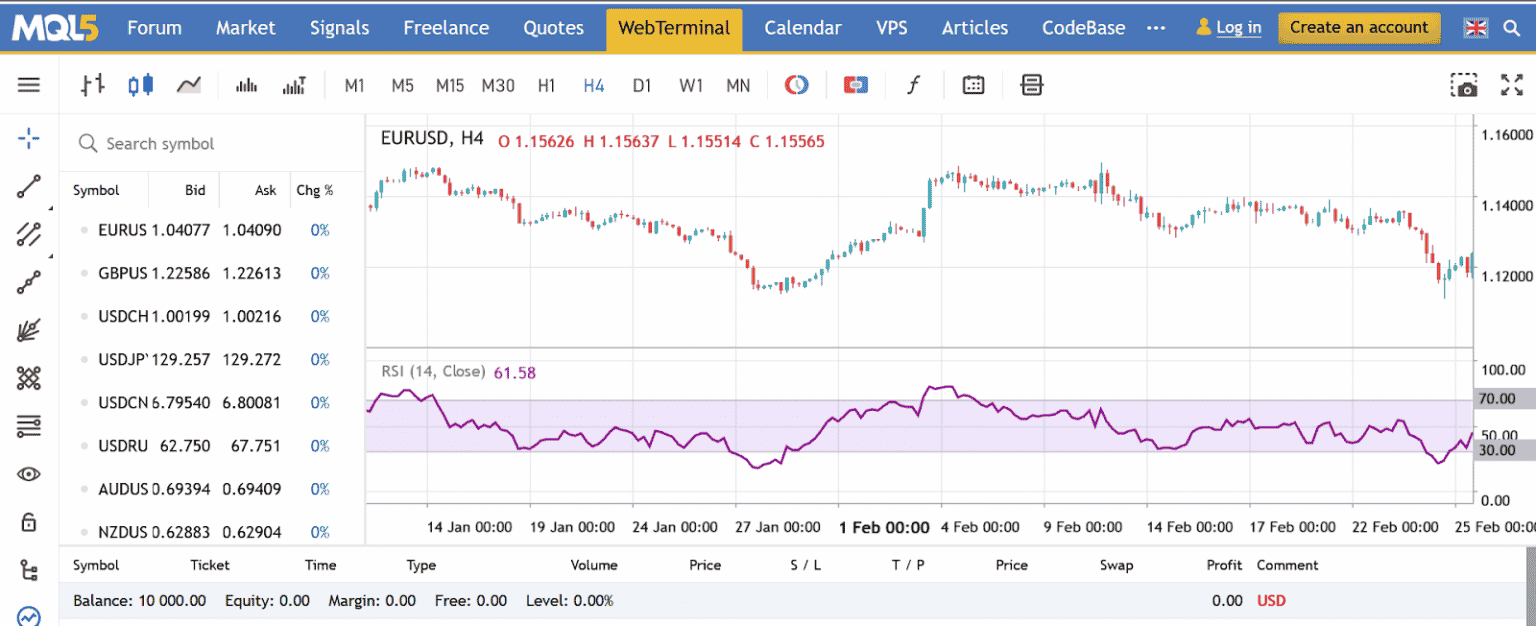
Task: Select the WebTerminal tab
Action: click(674, 28)
